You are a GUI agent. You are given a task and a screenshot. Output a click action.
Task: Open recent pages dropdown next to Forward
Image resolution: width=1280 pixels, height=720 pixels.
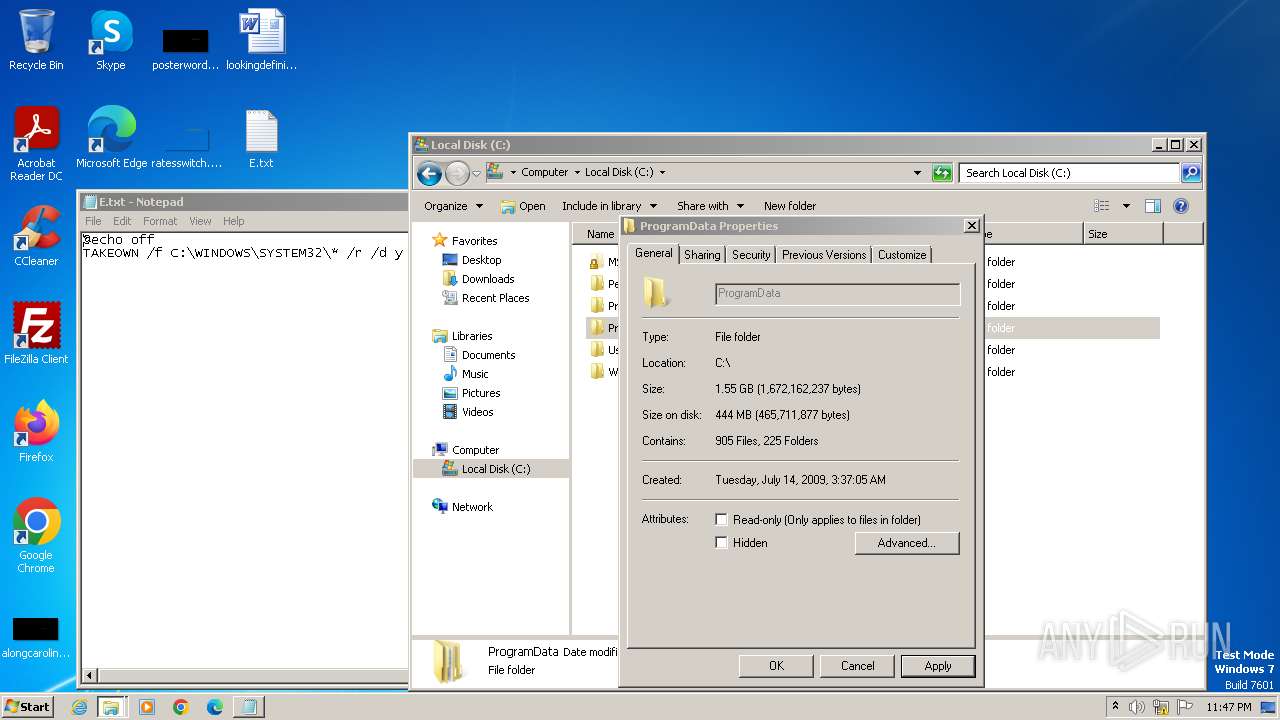pos(476,173)
